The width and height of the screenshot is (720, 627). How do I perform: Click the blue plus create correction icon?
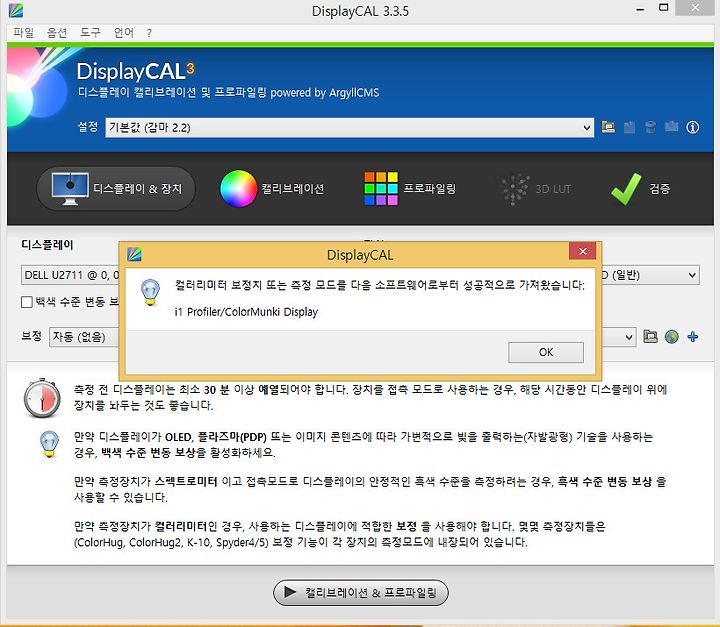point(692,337)
